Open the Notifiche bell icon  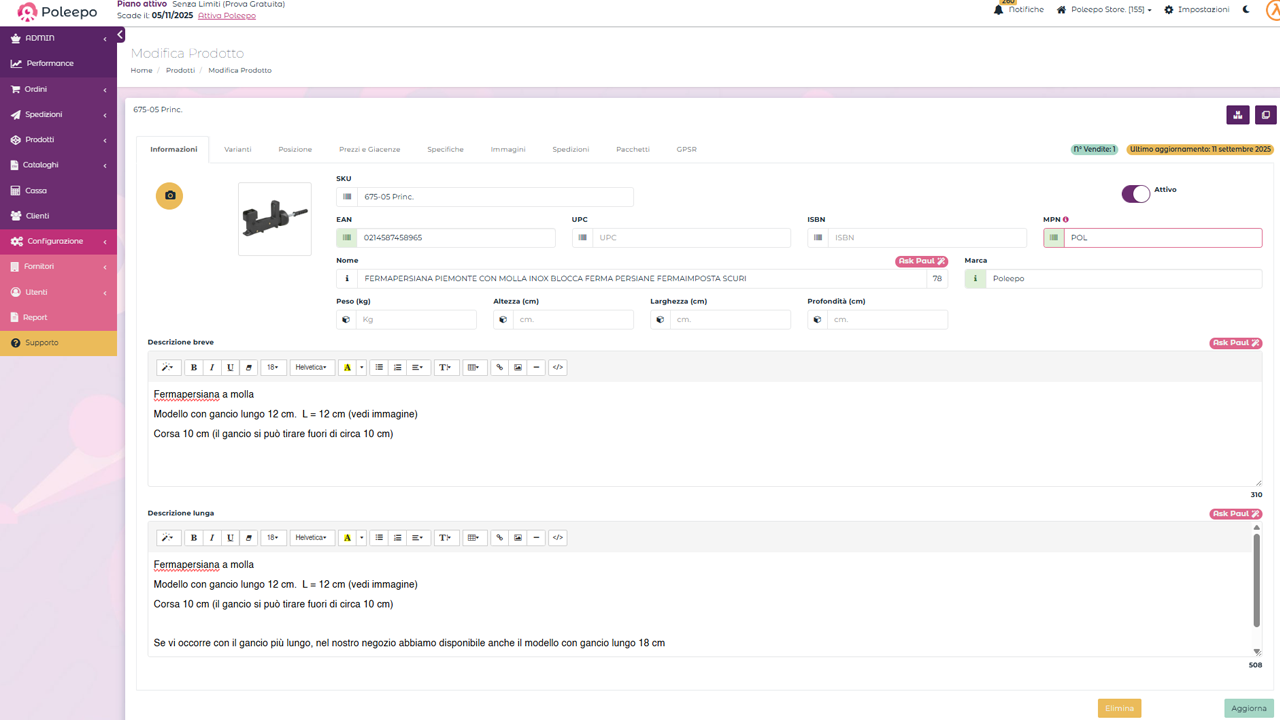click(x=998, y=9)
